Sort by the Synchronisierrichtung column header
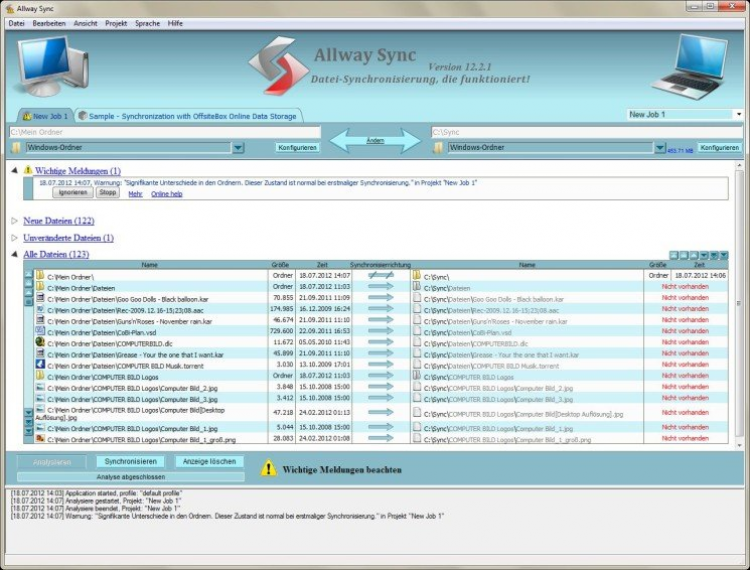The width and height of the screenshot is (750, 570). coord(380,264)
